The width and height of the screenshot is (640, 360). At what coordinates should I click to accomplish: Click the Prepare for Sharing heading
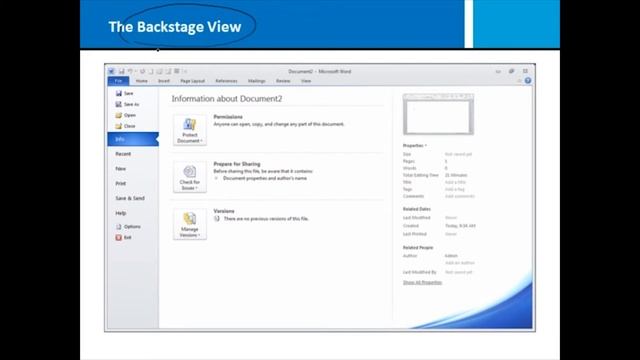[x=237, y=164]
